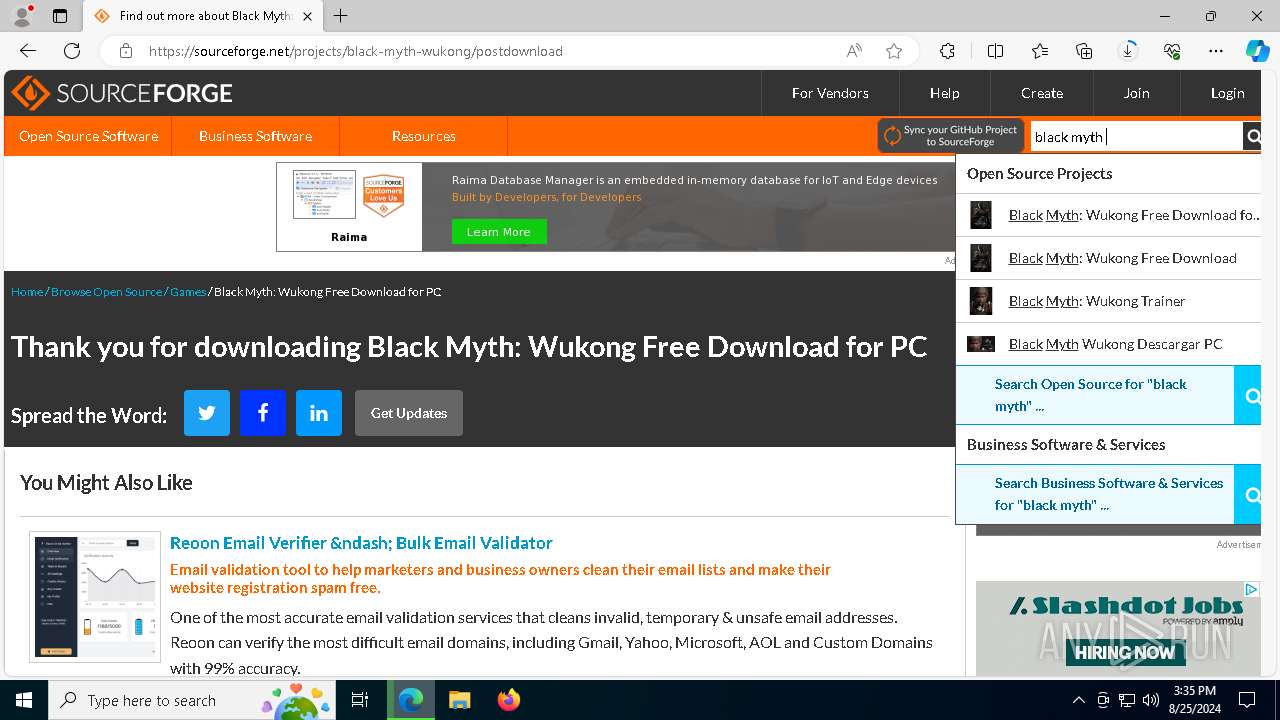
Task: Click magnifier icon next to Search Open Source
Action: click(x=1248, y=396)
